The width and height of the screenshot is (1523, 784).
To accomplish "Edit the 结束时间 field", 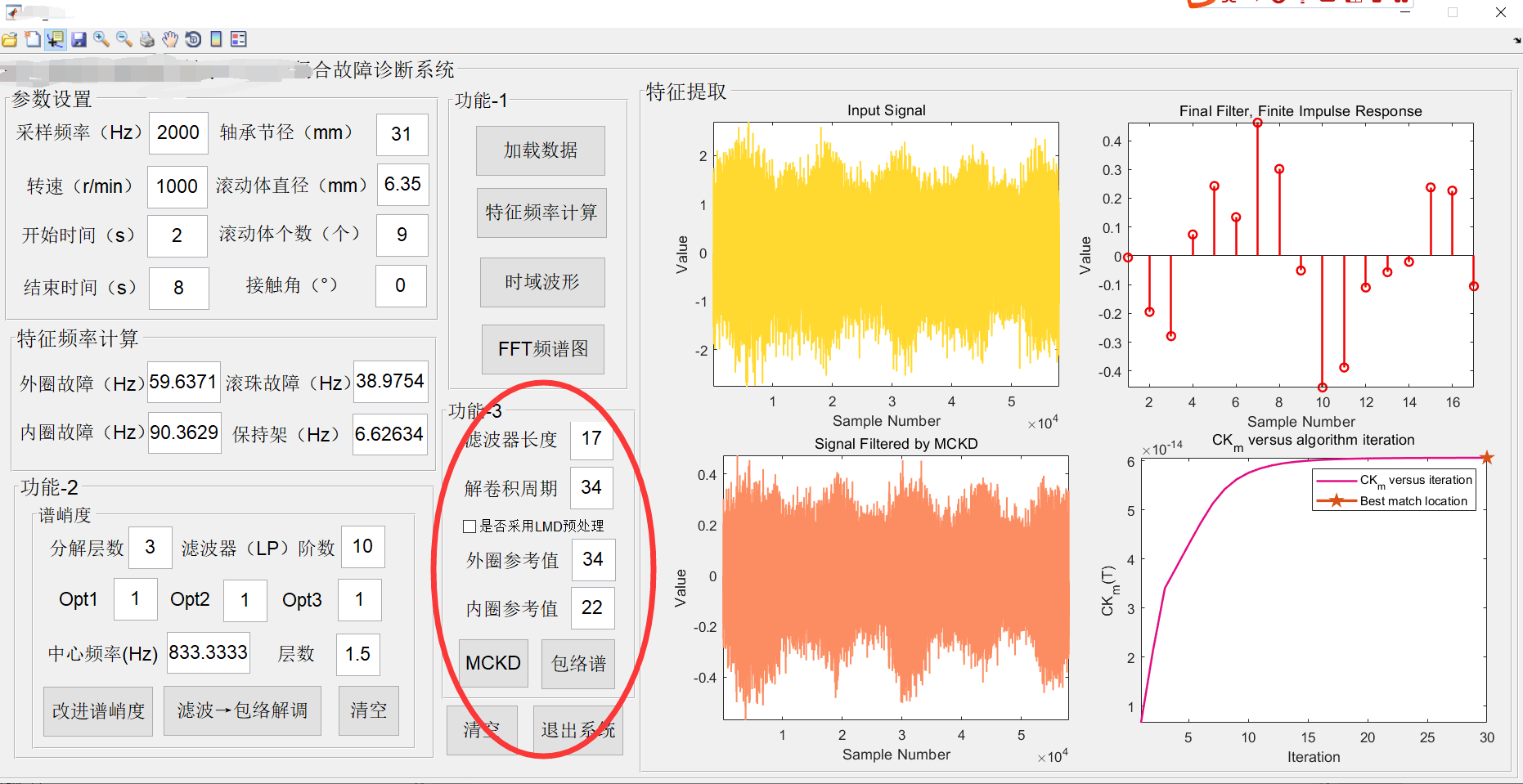I will coord(179,288).
